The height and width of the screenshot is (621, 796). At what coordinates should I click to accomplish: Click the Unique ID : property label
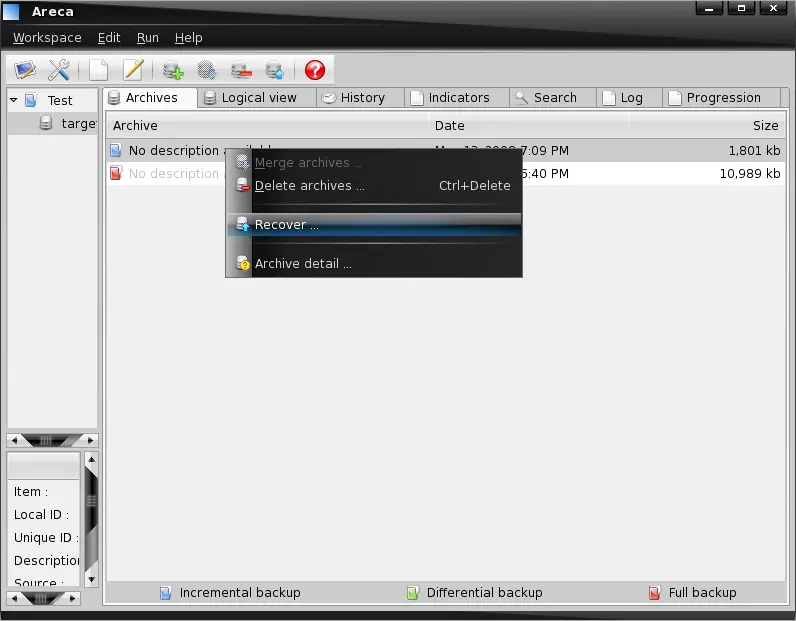(x=46, y=537)
